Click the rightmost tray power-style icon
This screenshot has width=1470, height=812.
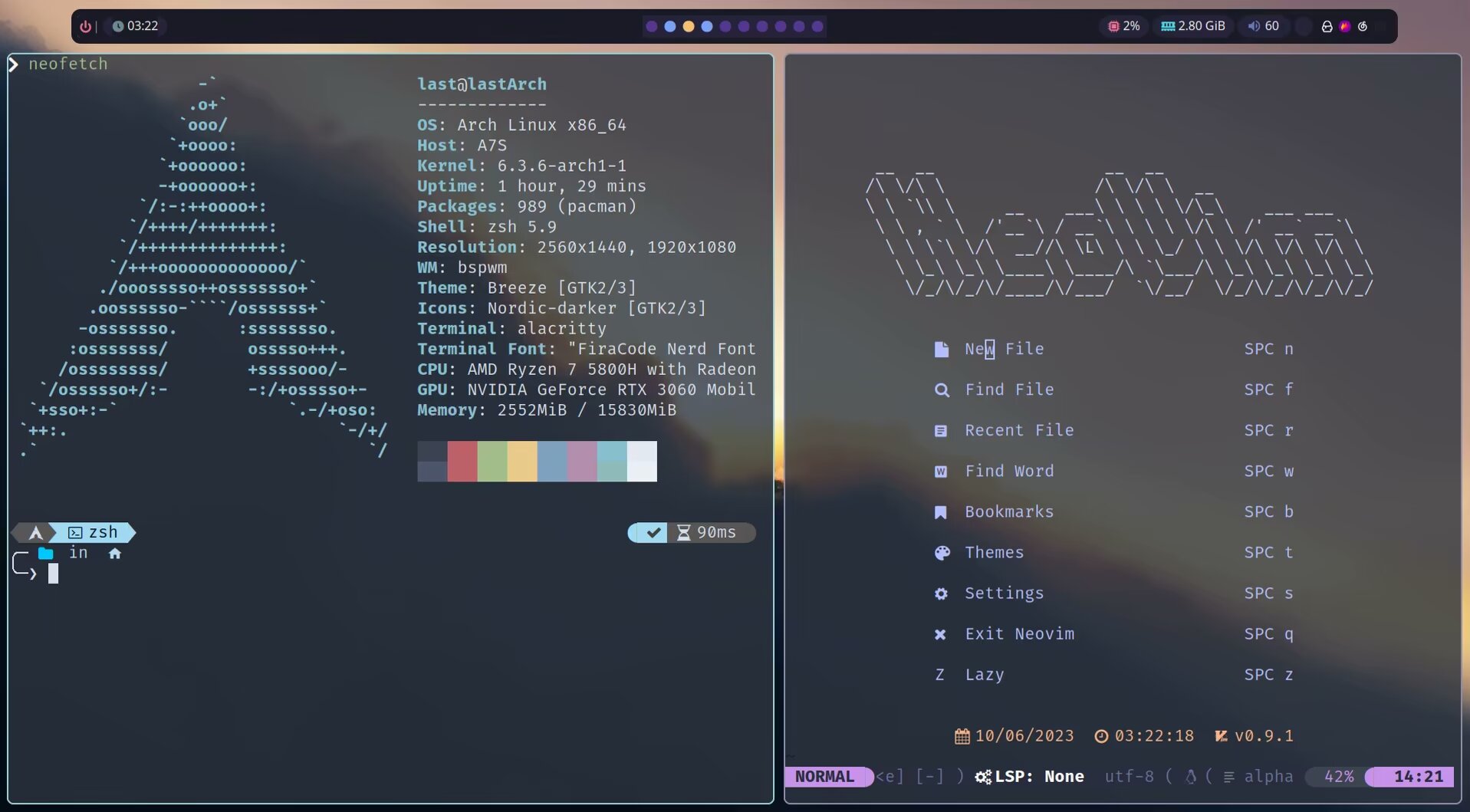[1363, 26]
